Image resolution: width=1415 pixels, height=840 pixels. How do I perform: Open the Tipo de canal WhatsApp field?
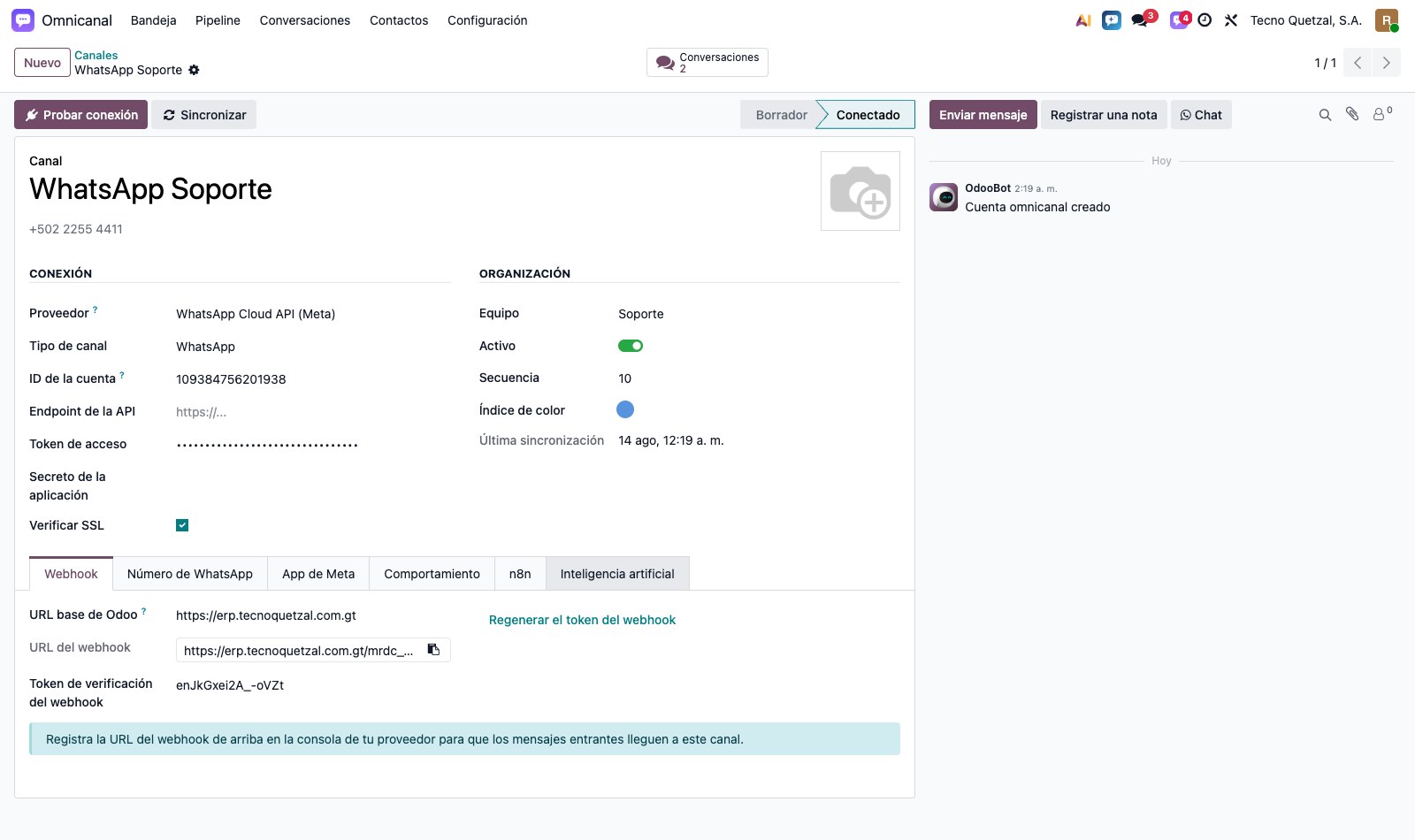click(313, 347)
